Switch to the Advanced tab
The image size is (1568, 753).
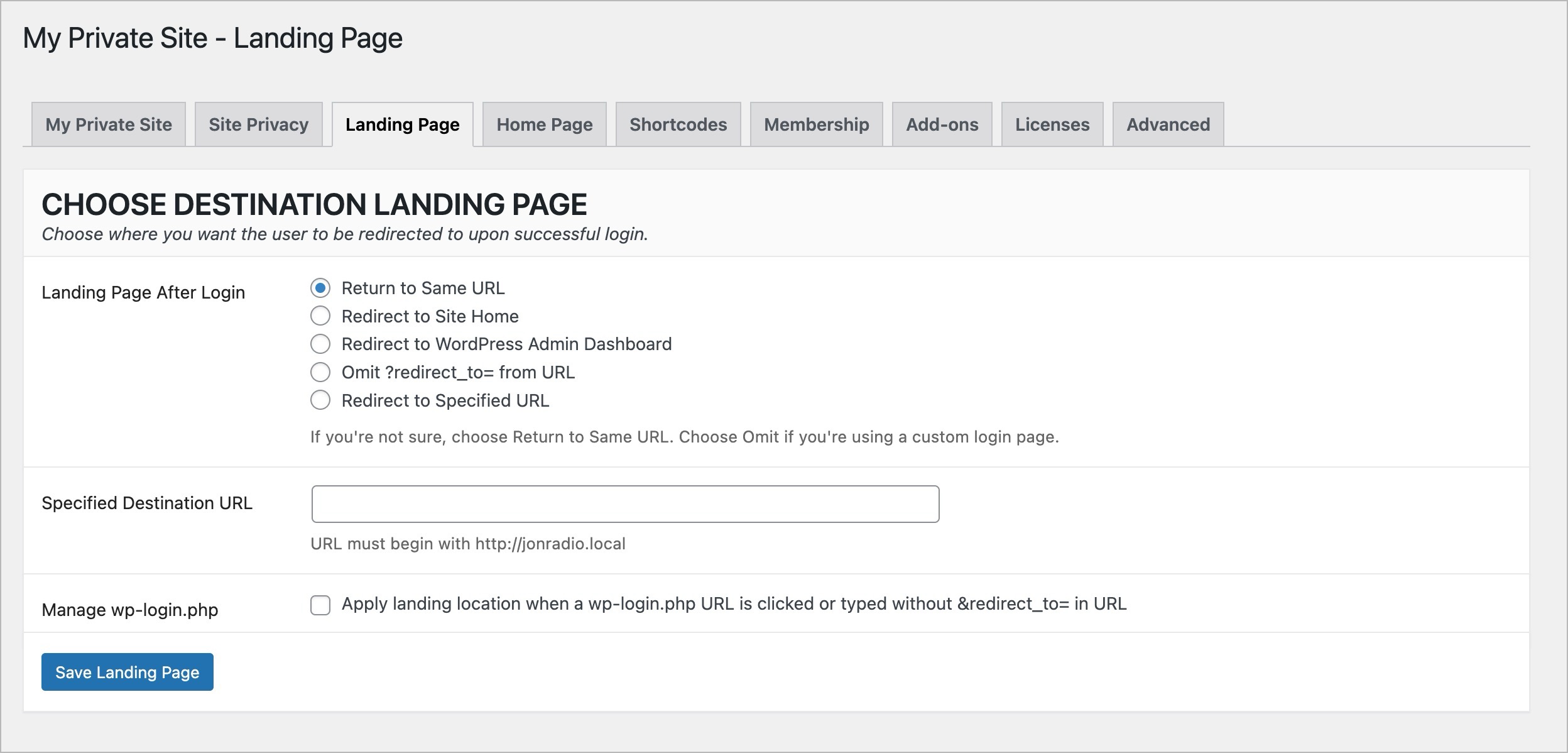pyautogui.click(x=1168, y=124)
